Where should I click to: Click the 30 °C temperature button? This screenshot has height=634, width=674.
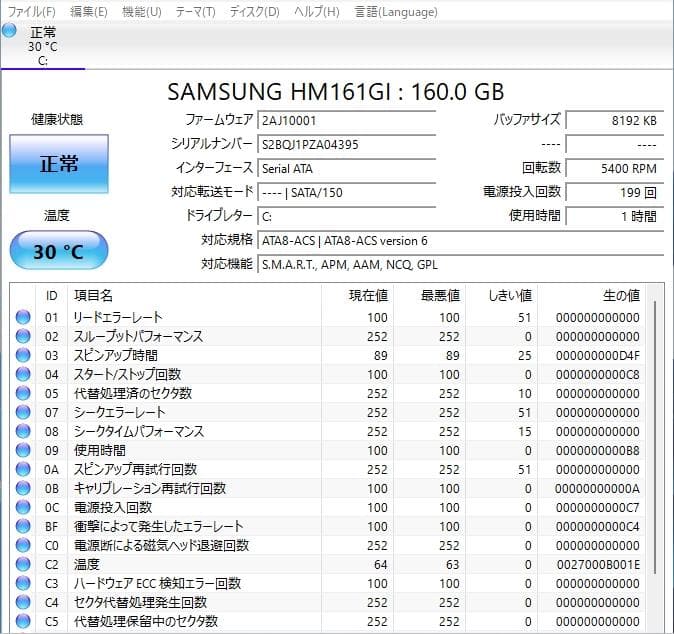point(59,251)
